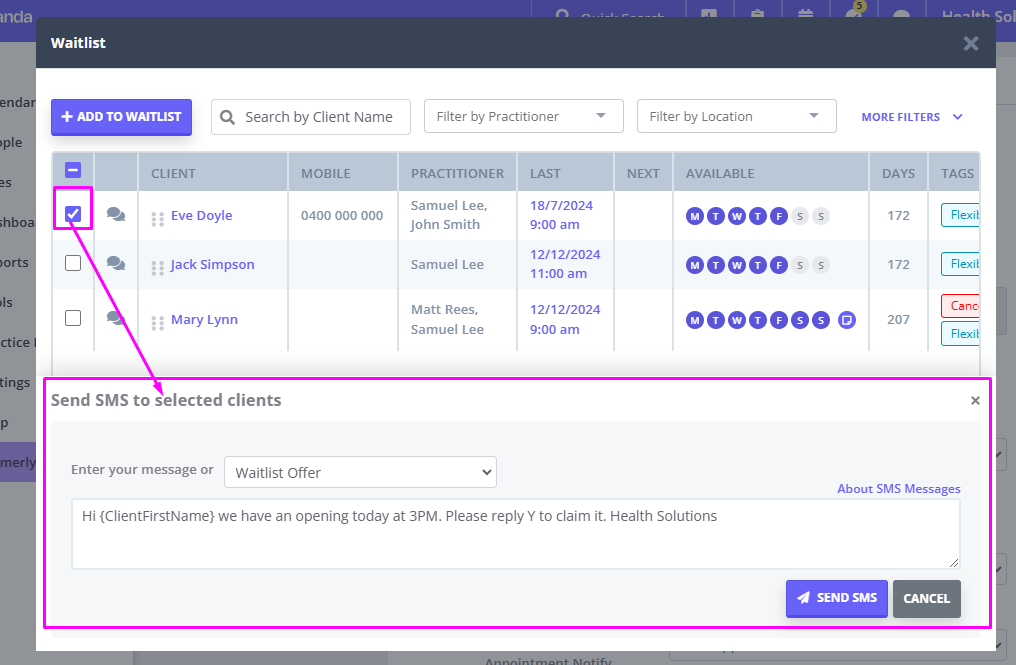
Task: Click the drag handle next to Mary Lynn
Action: [x=157, y=319]
